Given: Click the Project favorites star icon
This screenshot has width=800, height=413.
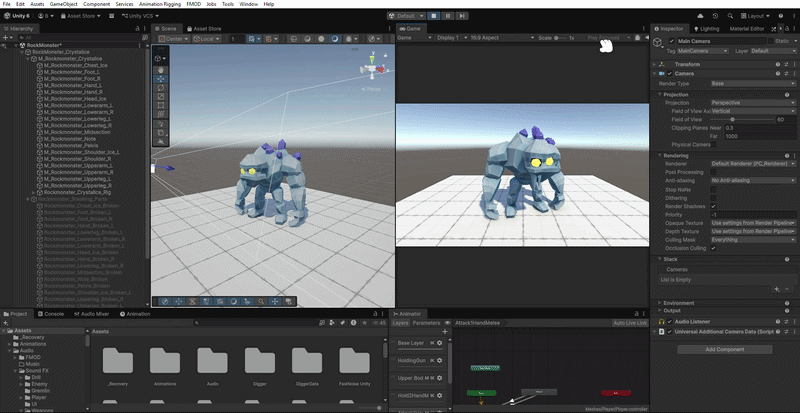Looking at the screenshot, I should (x=364, y=323).
